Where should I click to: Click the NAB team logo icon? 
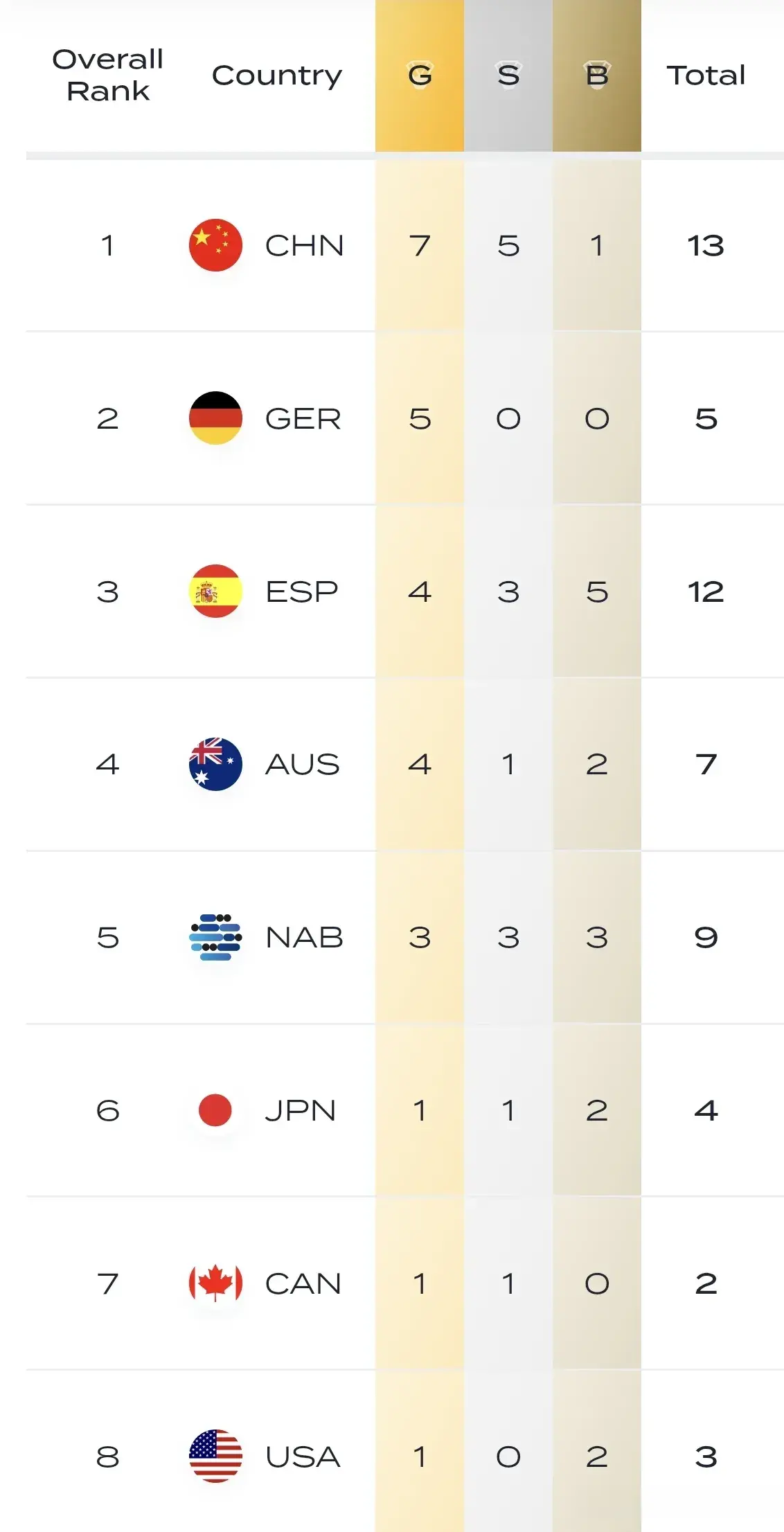(215, 937)
